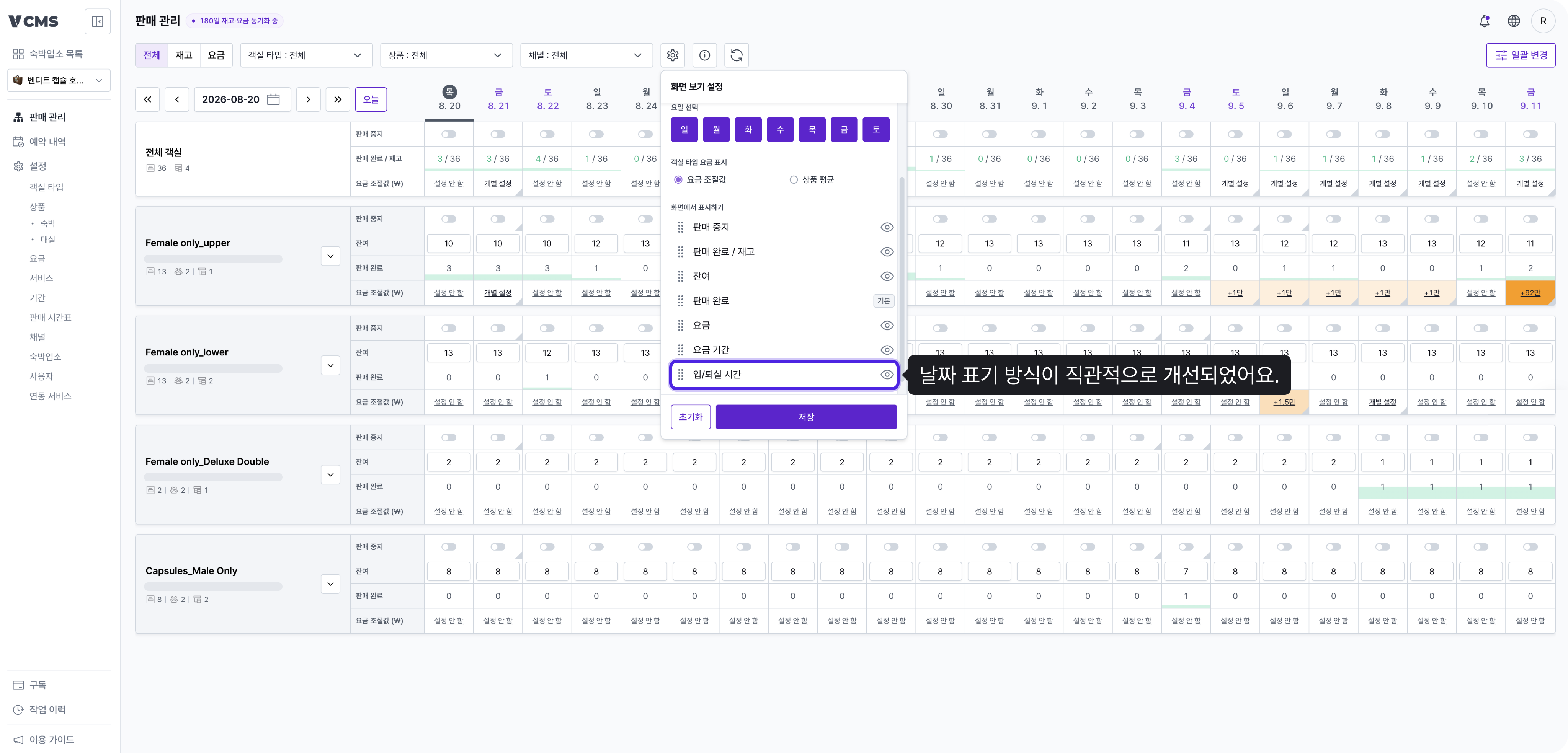Go to next day with the right arrow
This screenshot has height=753, width=1568.
tap(309, 99)
